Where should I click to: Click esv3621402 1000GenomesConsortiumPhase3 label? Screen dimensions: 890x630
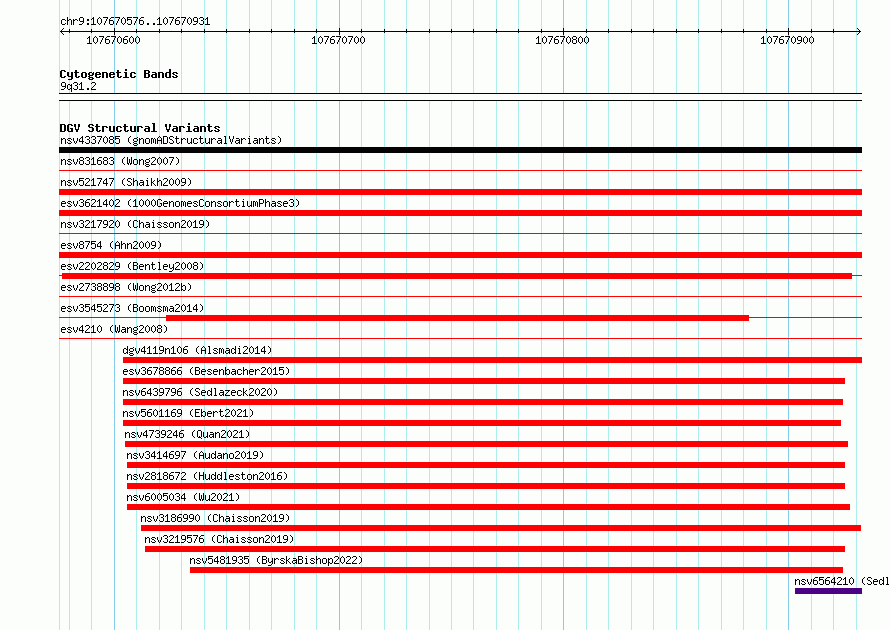(180, 203)
